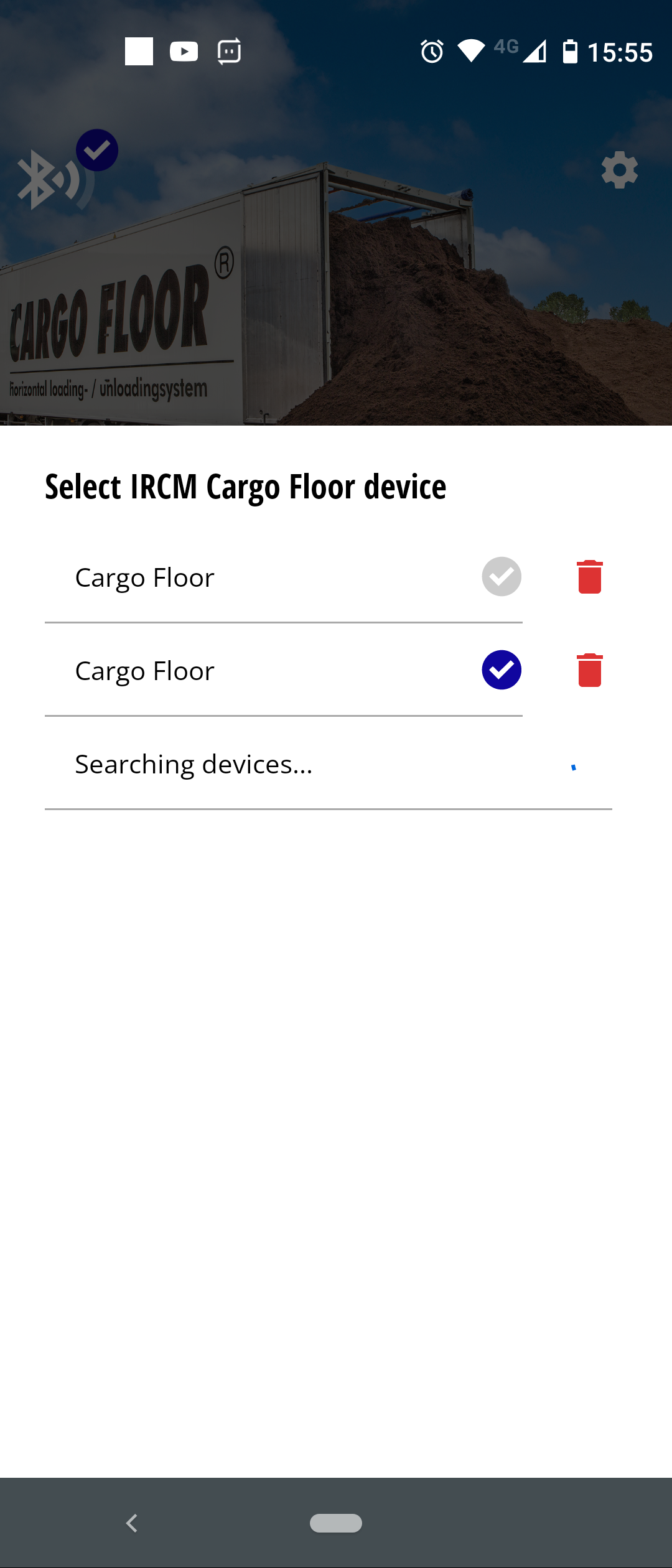Tap the messaging notification icon
Screen dimensions: 672x1568
[228, 52]
